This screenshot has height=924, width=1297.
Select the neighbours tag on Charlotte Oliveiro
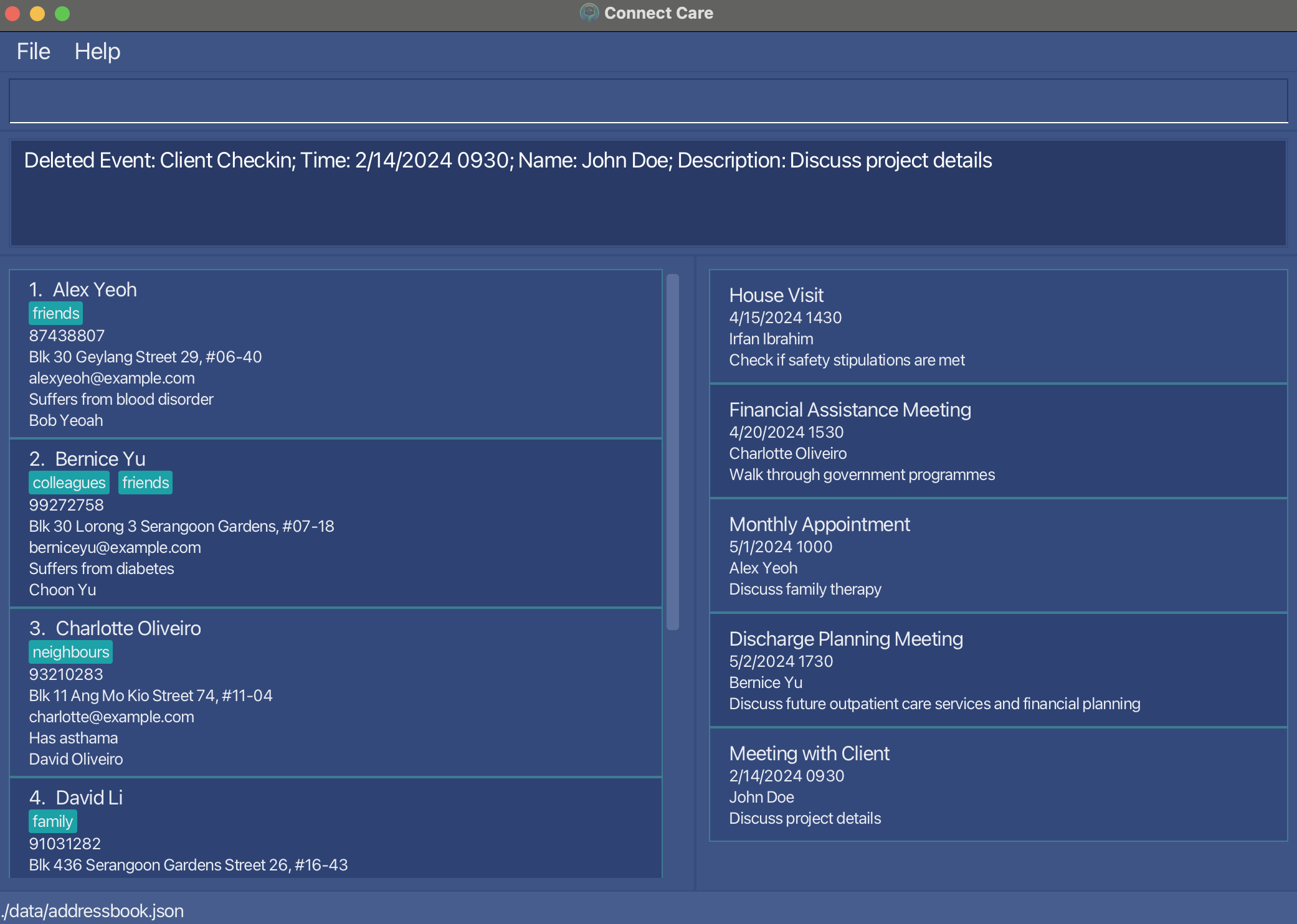tap(70, 652)
